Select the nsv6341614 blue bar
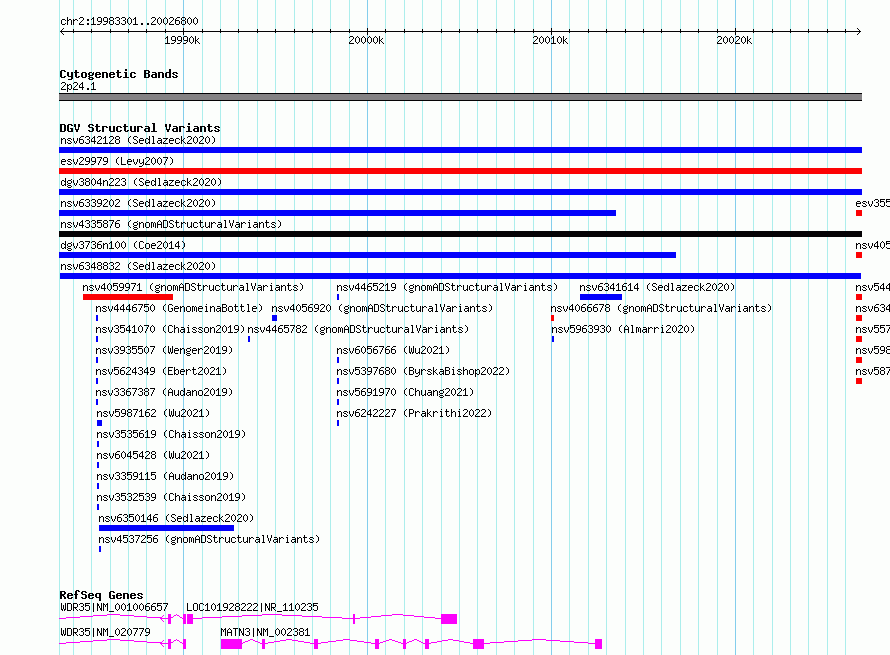The height and width of the screenshot is (655, 890). (601, 297)
